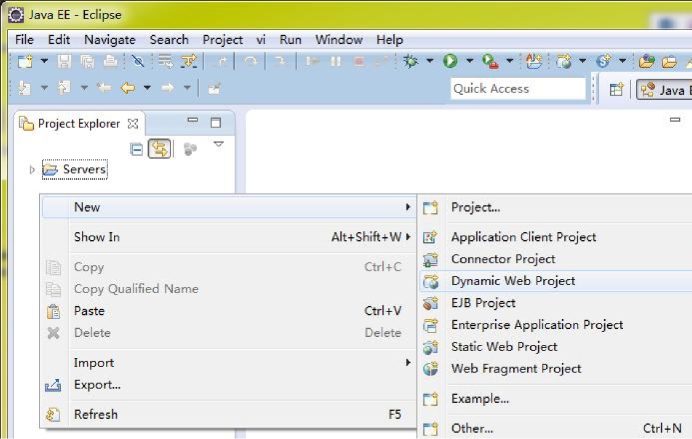Select Other... in New submenu
This screenshot has width=692, height=439.
point(555,428)
